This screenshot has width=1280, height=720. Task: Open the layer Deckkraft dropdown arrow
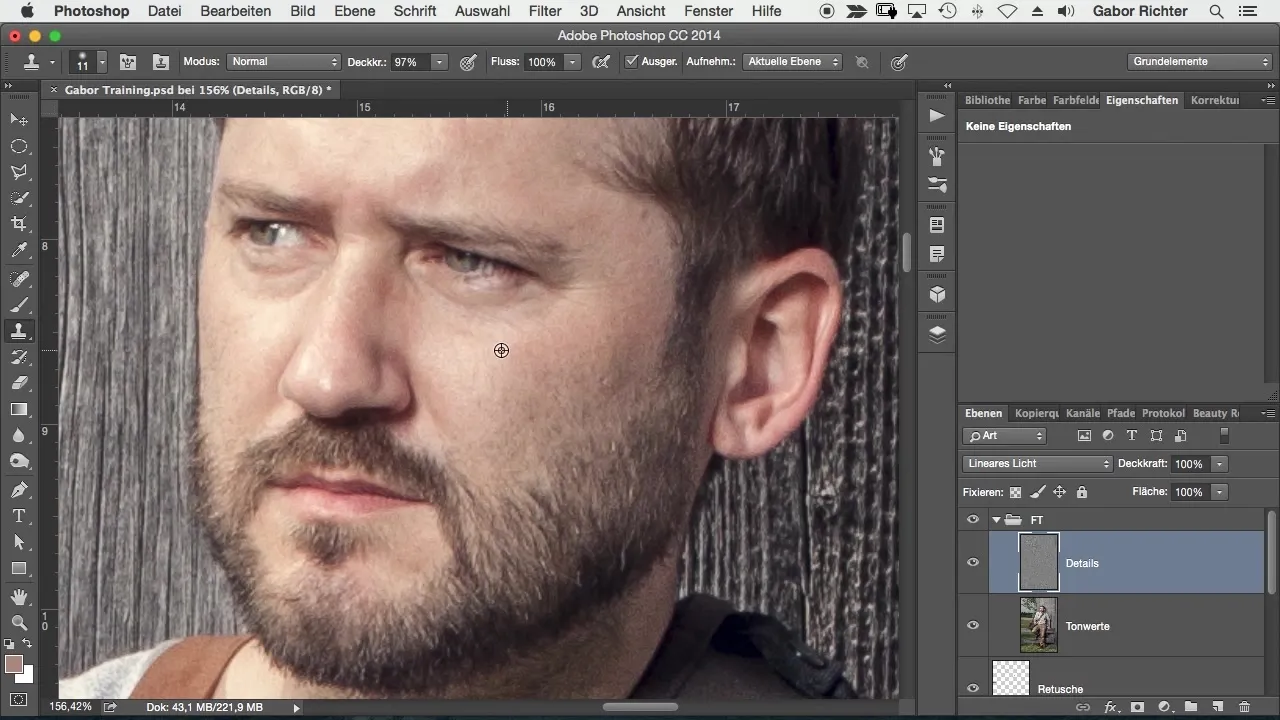coord(1219,464)
